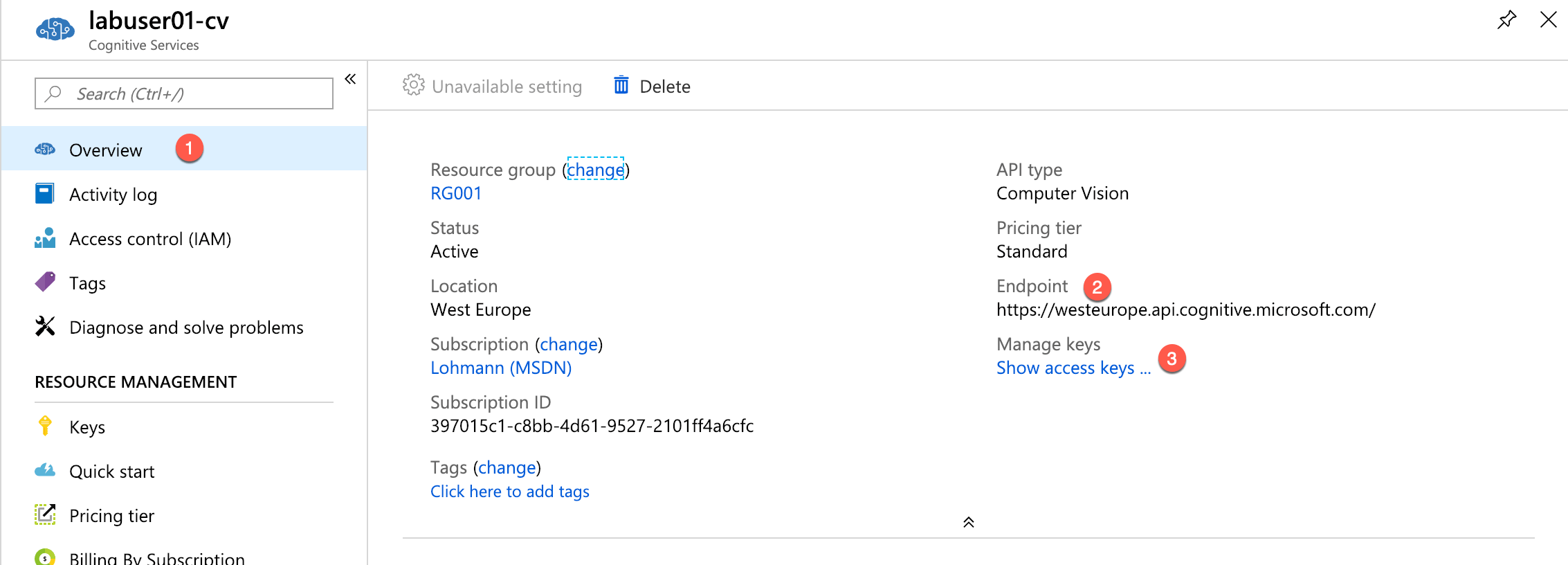Click the search magnifier icon
Image resolution: width=1568 pixels, height=565 pixels.
click(x=53, y=93)
